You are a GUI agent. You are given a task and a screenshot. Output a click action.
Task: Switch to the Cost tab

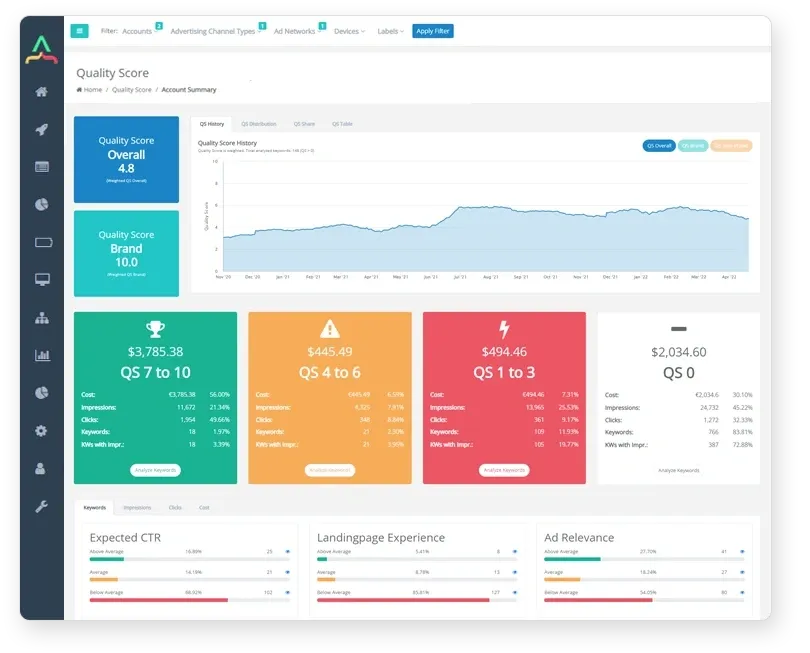point(204,508)
